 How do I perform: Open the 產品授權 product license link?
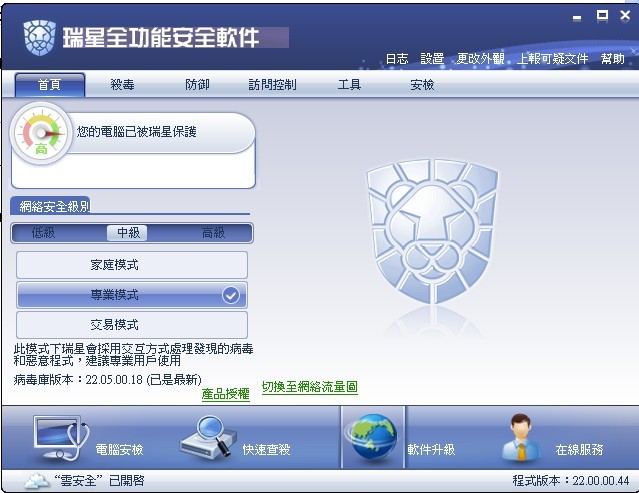225,394
